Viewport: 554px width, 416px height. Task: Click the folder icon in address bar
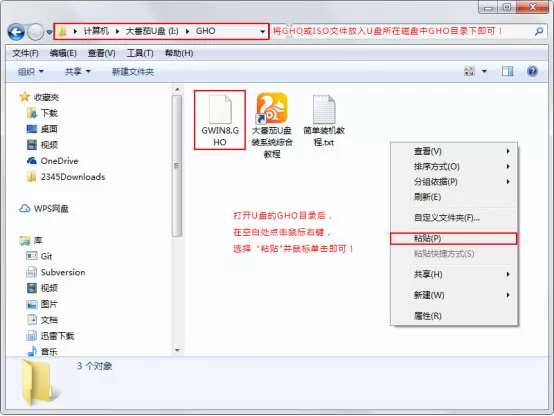tap(63, 31)
